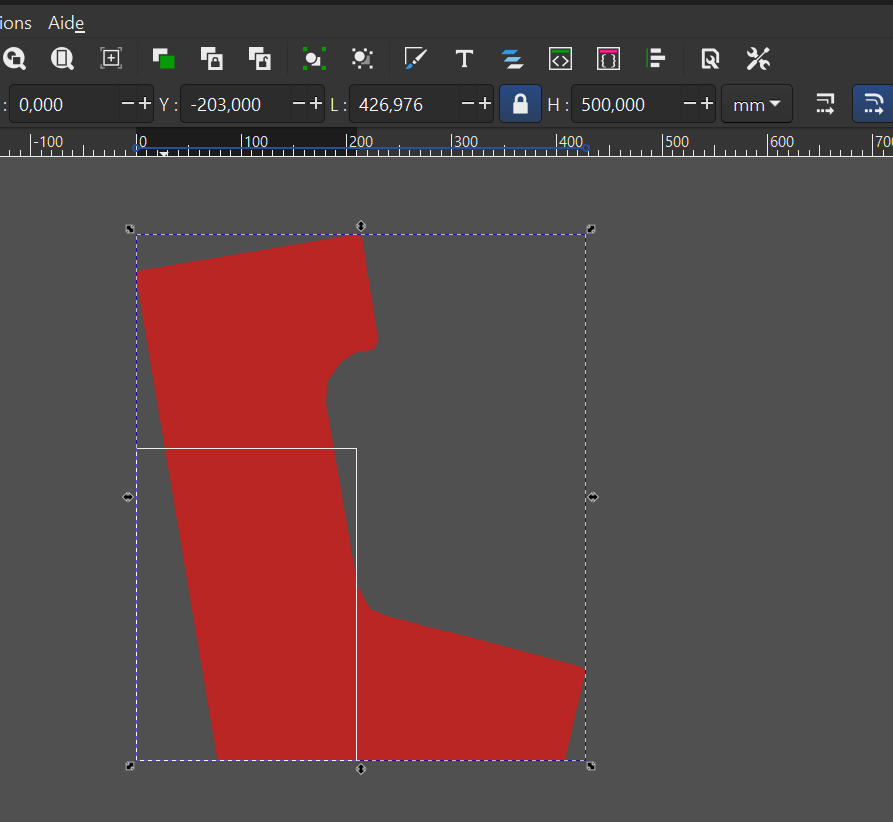Create a clone with the clone icon
The width and height of the screenshot is (893, 822).
tap(212, 59)
